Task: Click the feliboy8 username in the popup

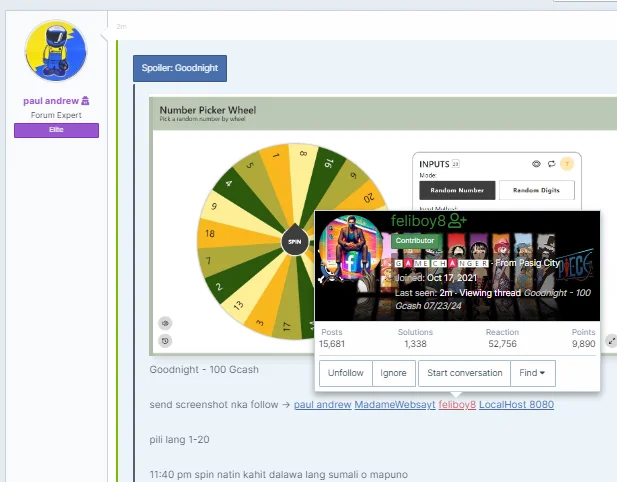Action: coord(418,221)
